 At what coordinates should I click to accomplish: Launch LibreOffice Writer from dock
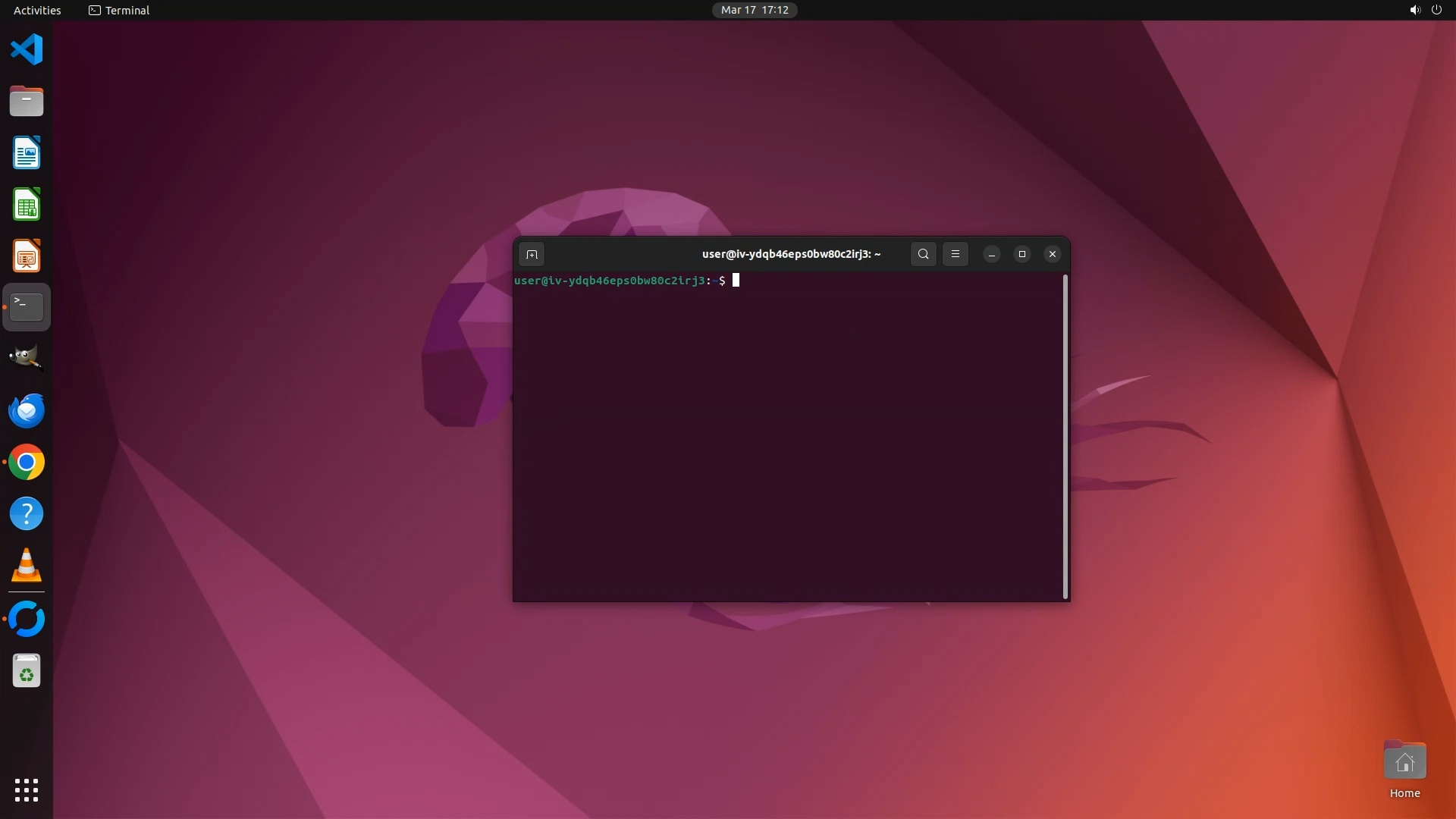(x=27, y=153)
